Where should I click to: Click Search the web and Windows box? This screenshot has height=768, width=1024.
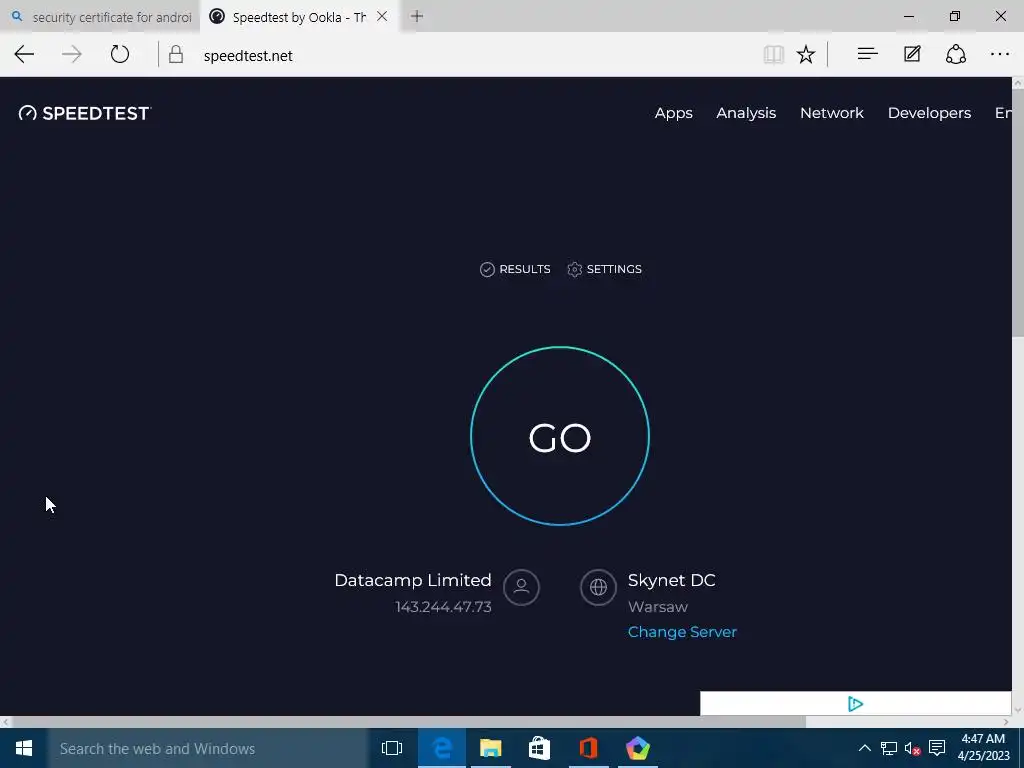coord(208,748)
